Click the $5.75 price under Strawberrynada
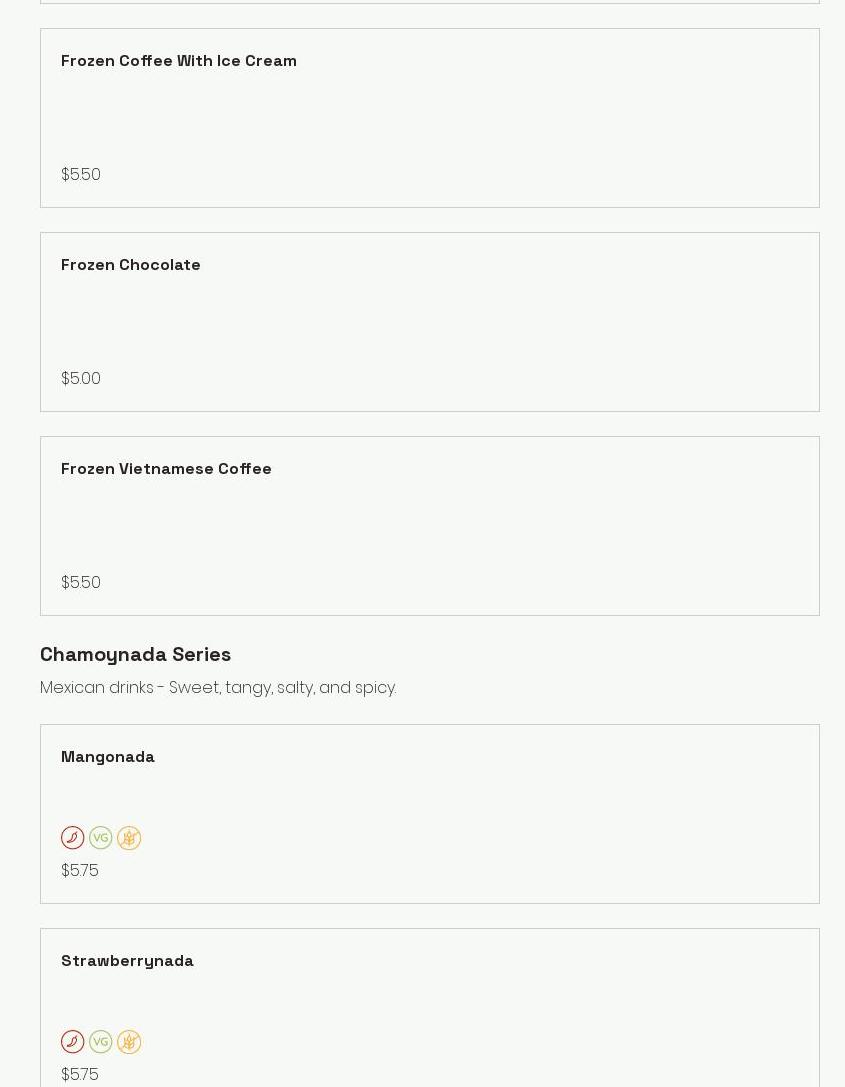 click(x=80, y=1075)
